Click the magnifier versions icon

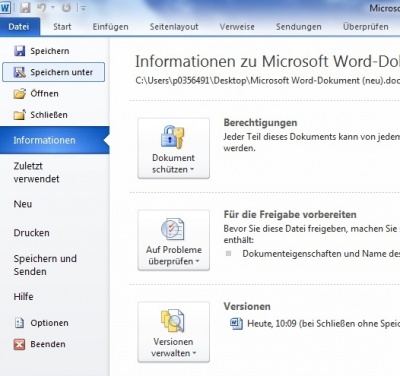coord(173,321)
